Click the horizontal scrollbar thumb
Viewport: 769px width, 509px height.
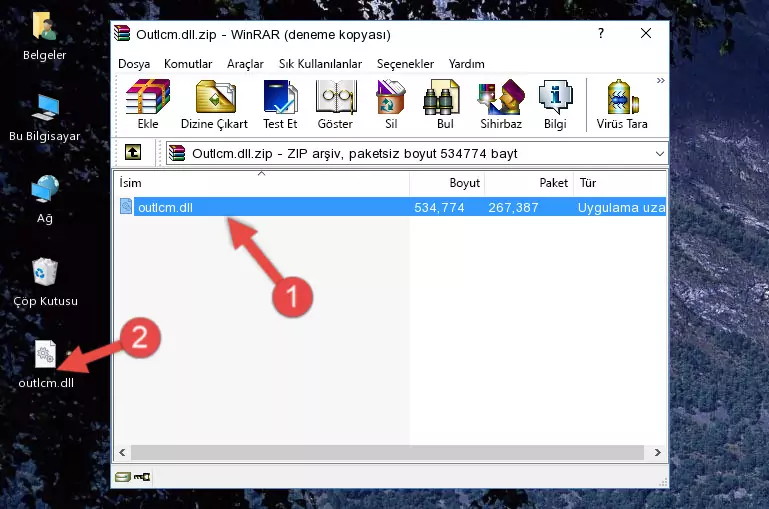click(387, 453)
